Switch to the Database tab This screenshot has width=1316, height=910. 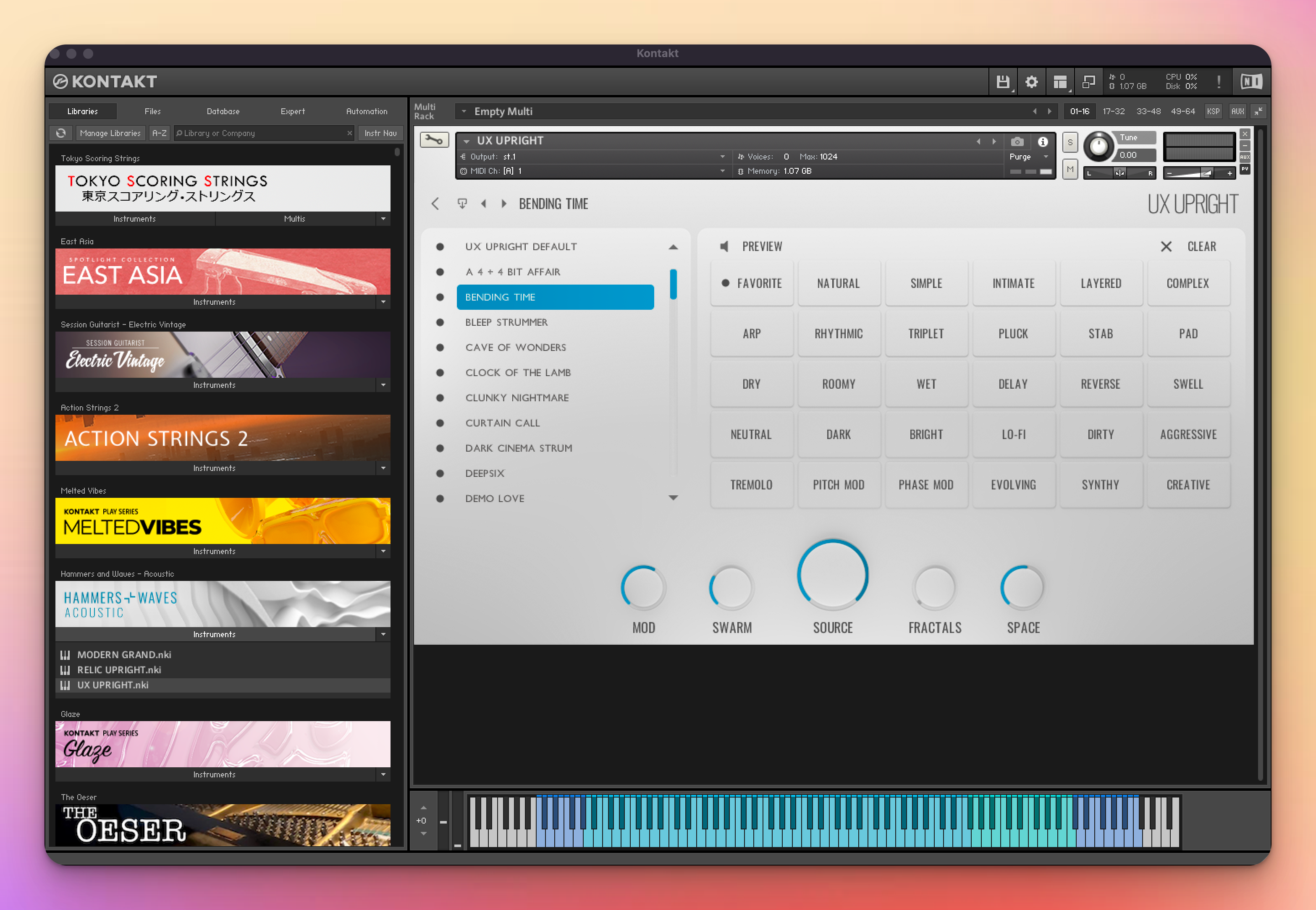(x=223, y=111)
